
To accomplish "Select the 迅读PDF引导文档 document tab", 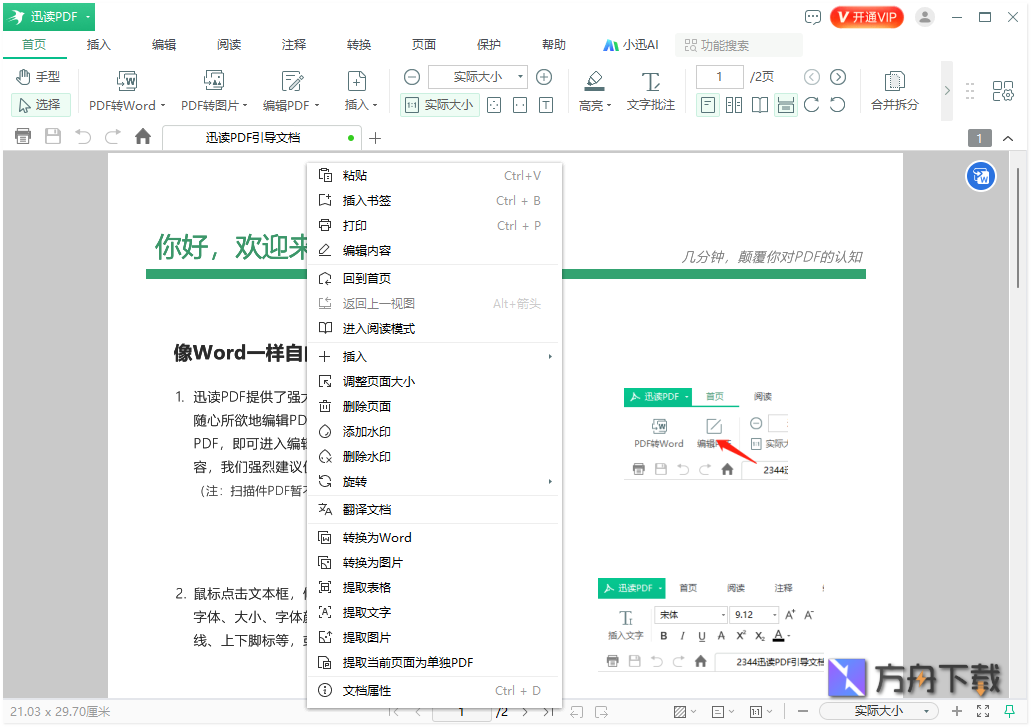I will [262, 137].
